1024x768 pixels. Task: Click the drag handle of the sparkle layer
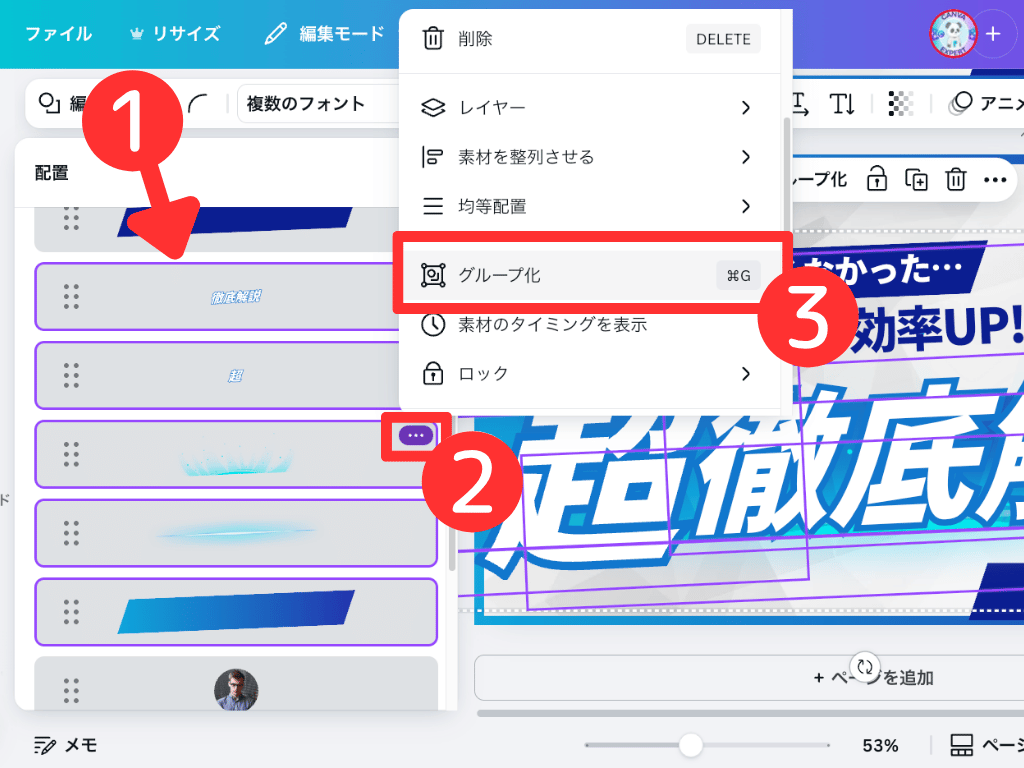tap(71, 455)
